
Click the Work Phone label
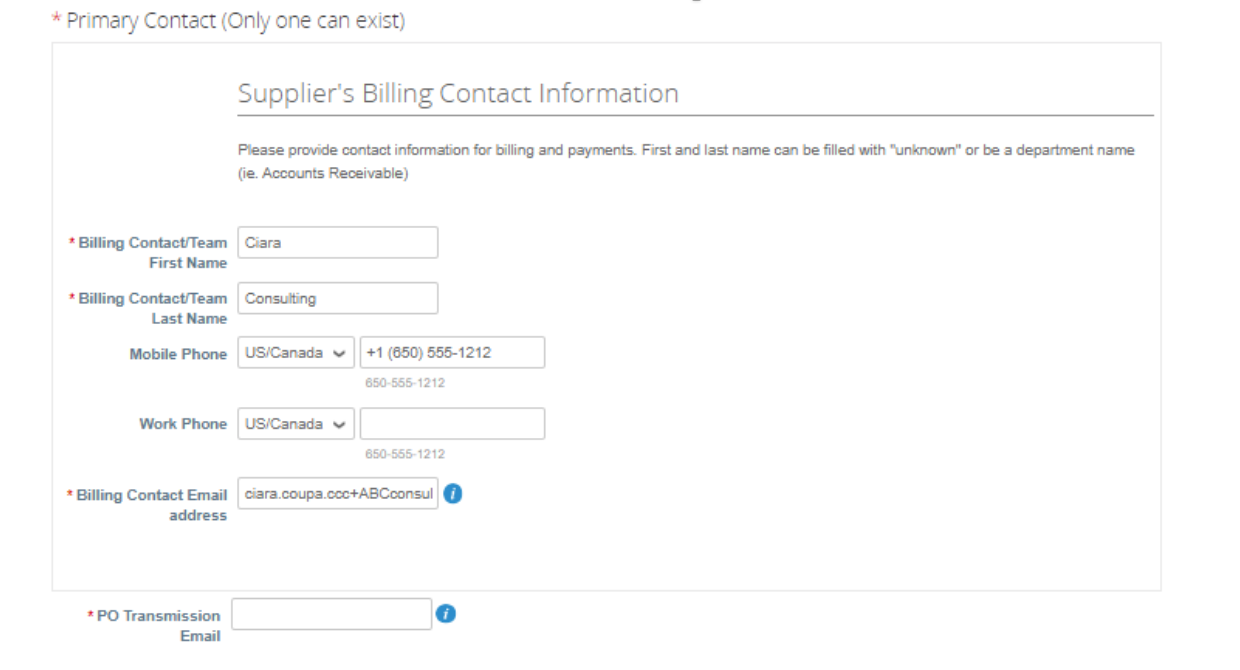click(x=183, y=424)
